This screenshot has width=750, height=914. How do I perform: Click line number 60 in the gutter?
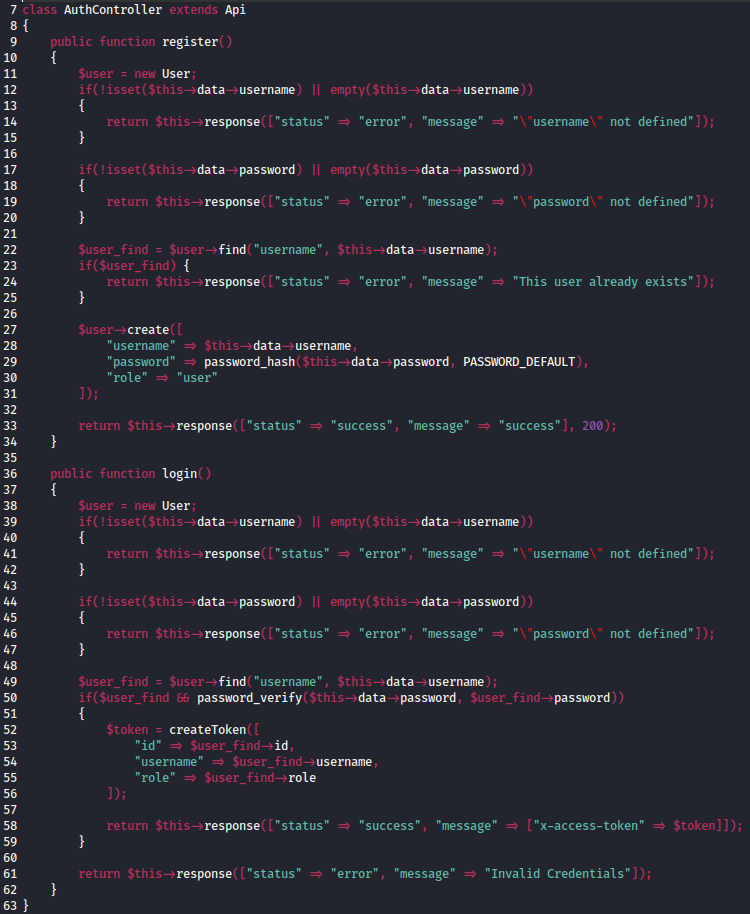[x=10, y=857]
